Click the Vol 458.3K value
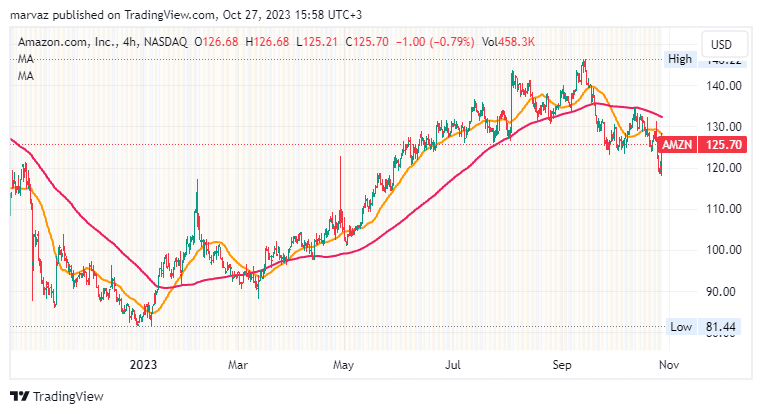 pos(508,42)
